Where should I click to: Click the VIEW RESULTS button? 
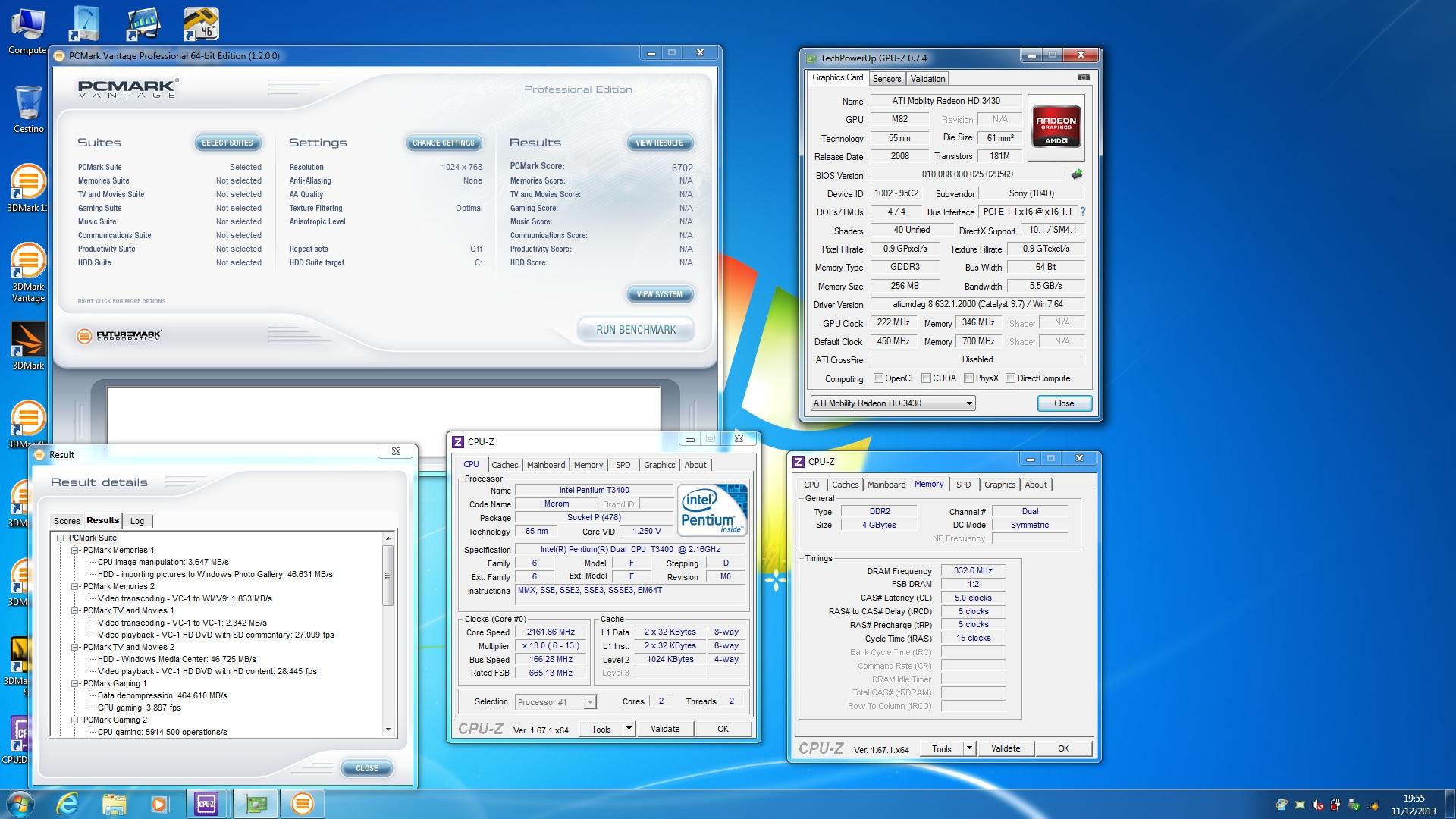(660, 143)
